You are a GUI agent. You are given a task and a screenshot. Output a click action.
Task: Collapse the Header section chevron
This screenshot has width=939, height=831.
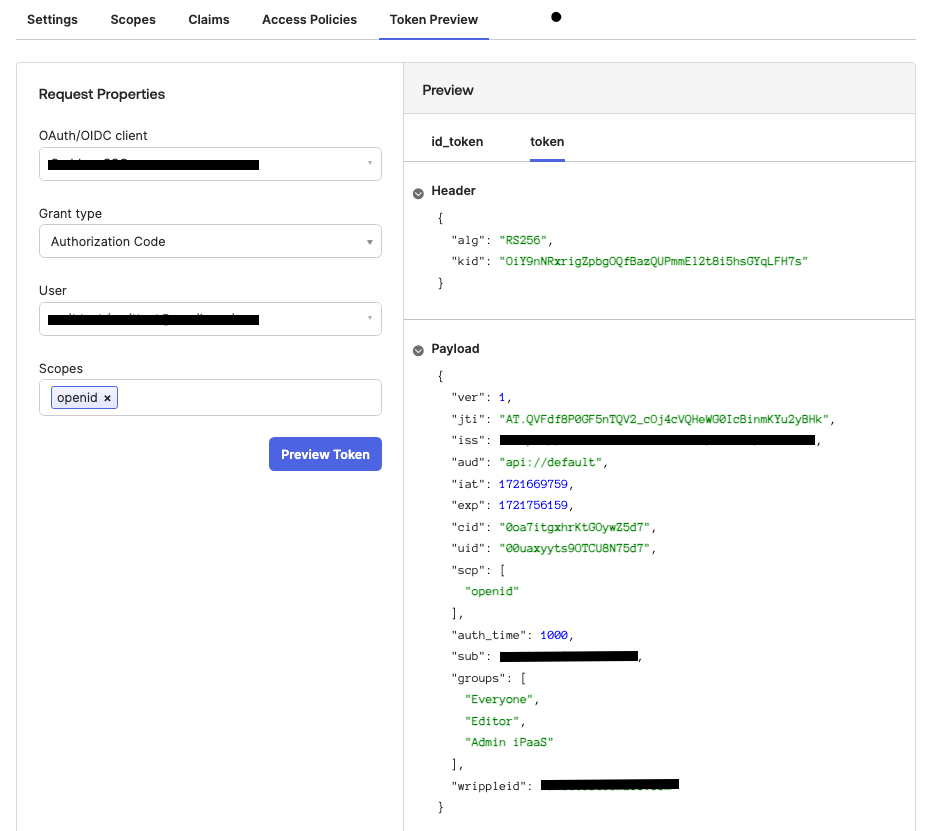[x=418, y=193]
